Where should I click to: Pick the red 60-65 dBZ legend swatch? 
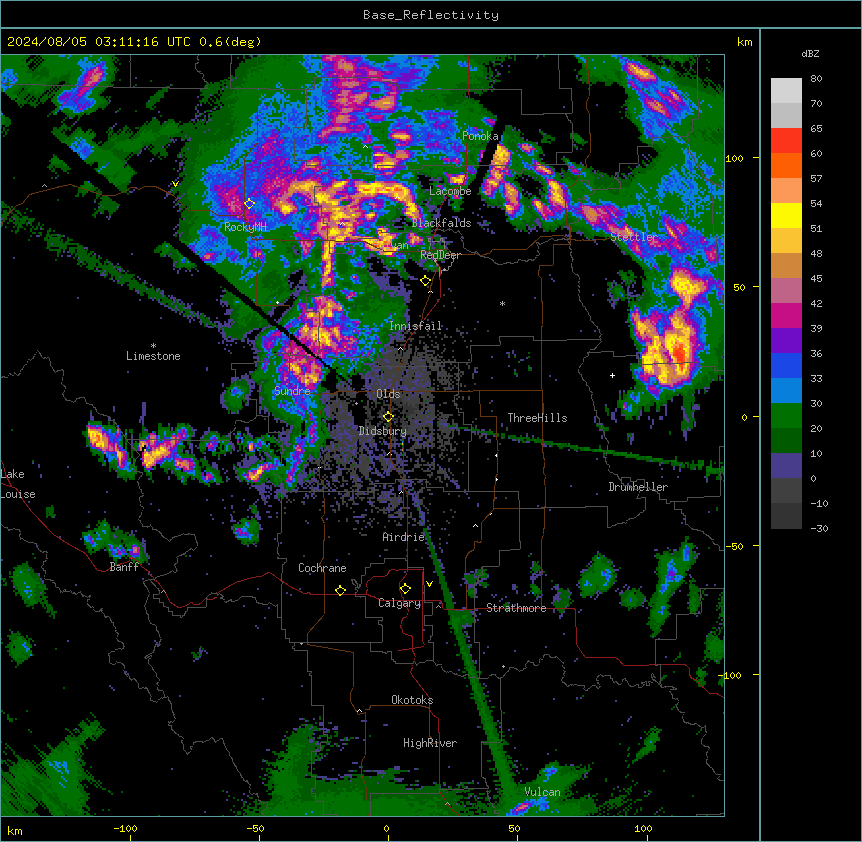tap(786, 141)
